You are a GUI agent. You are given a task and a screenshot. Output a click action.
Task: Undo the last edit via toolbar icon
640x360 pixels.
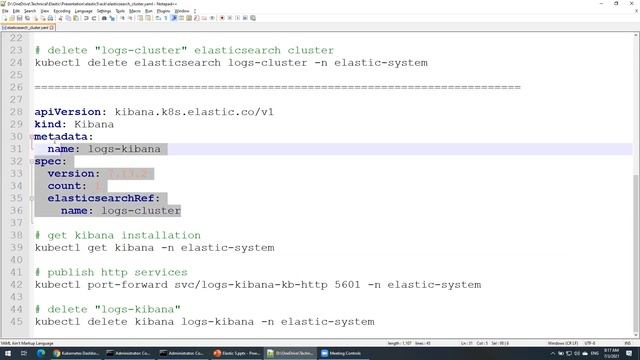[x=86, y=18]
